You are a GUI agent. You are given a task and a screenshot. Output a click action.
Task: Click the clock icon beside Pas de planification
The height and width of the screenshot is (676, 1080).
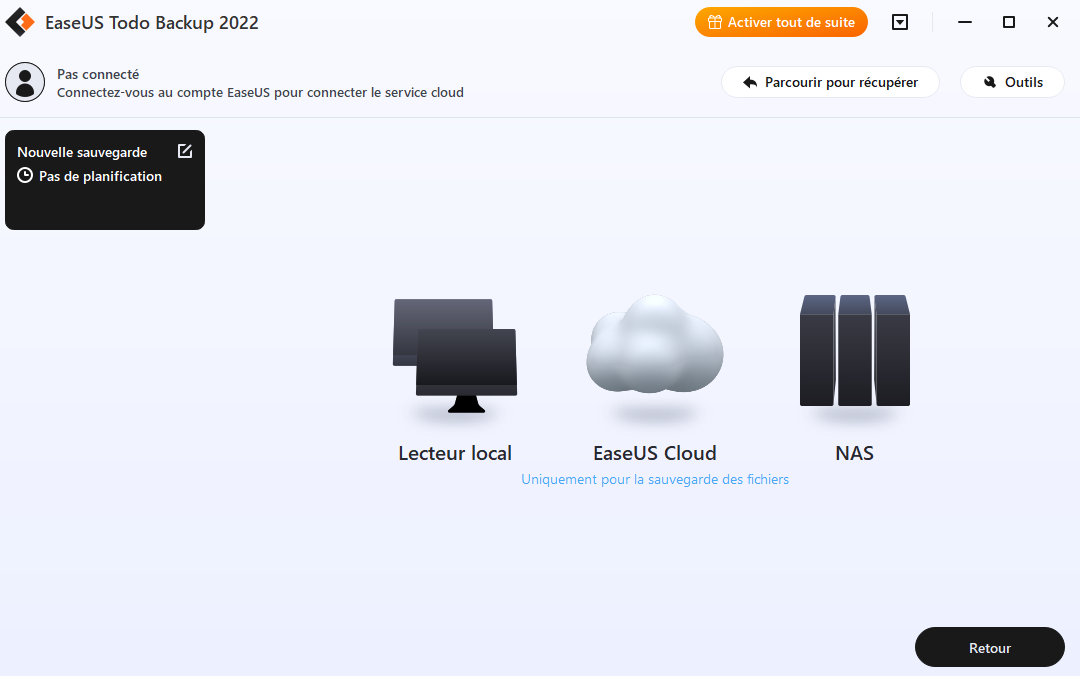tap(25, 175)
